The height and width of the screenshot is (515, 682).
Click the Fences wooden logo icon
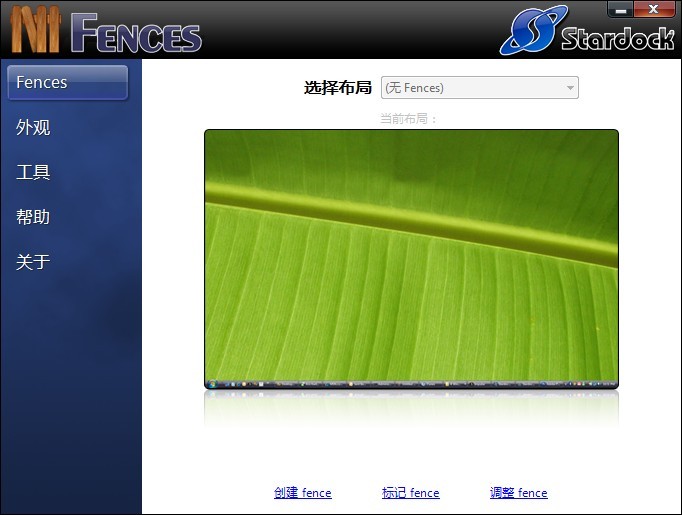tap(36, 30)
